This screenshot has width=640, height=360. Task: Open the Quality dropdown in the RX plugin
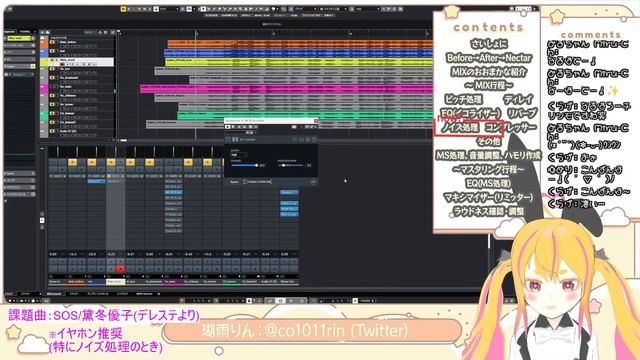(239, 155)
